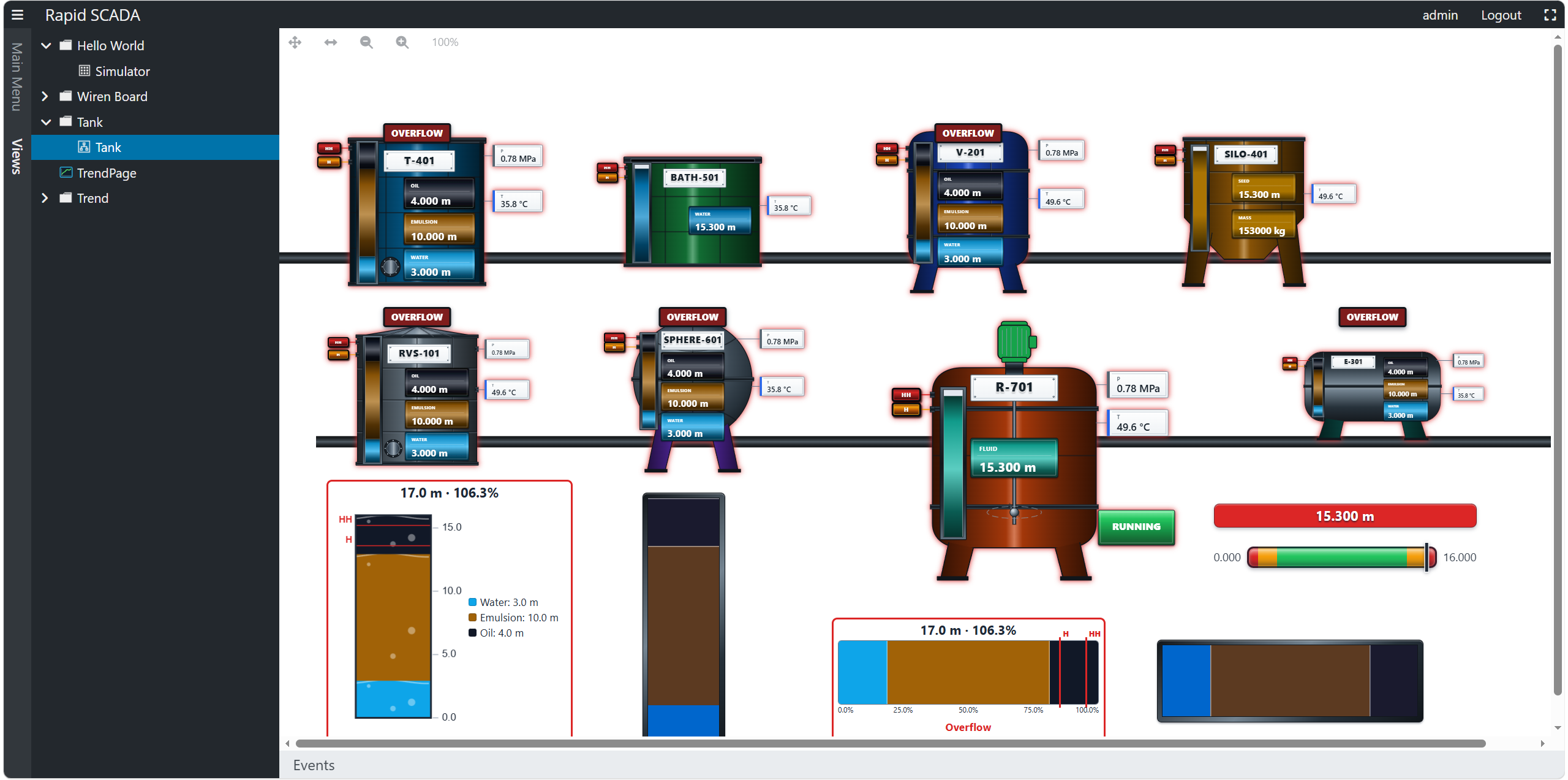This screenshot has height=780, width=1568.
Task: Click the Trend folder icon
Action: [66, 198]
